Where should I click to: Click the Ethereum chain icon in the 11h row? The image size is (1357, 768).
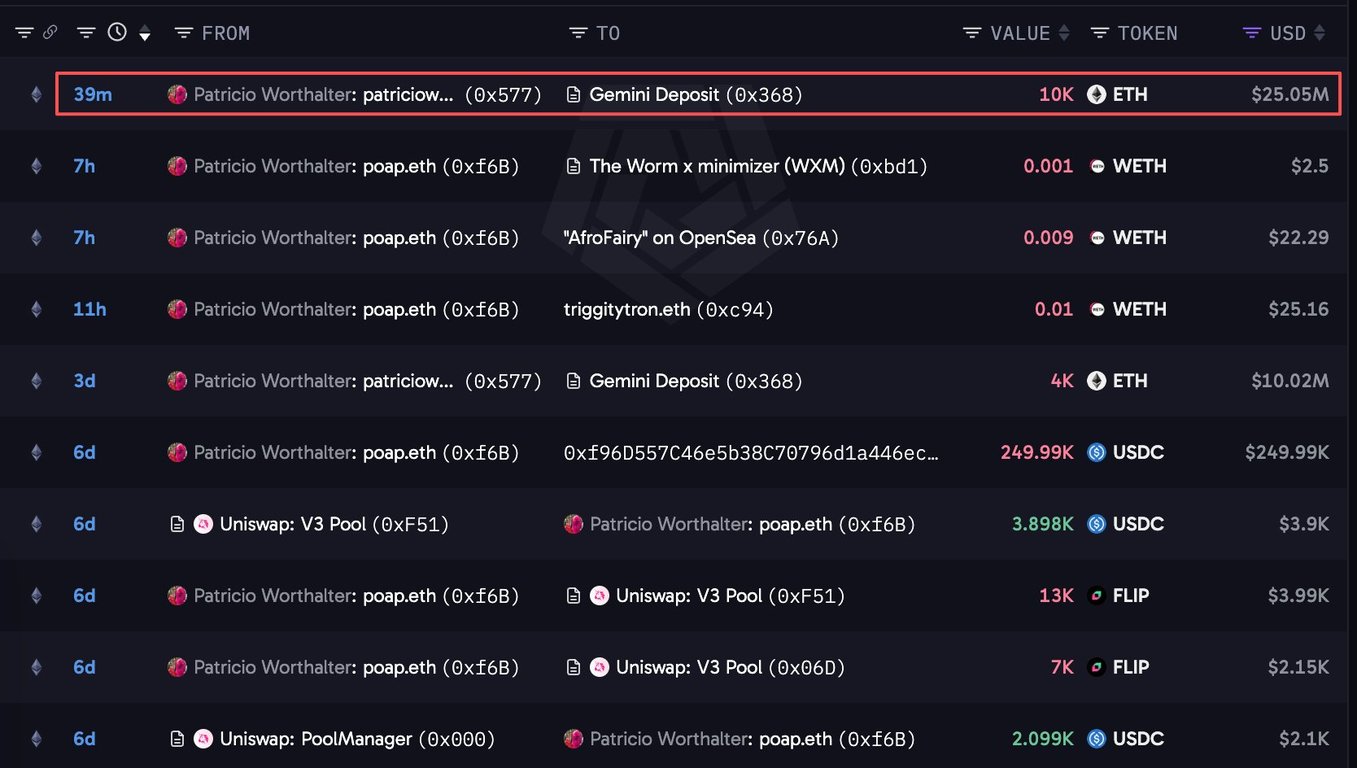37,310
